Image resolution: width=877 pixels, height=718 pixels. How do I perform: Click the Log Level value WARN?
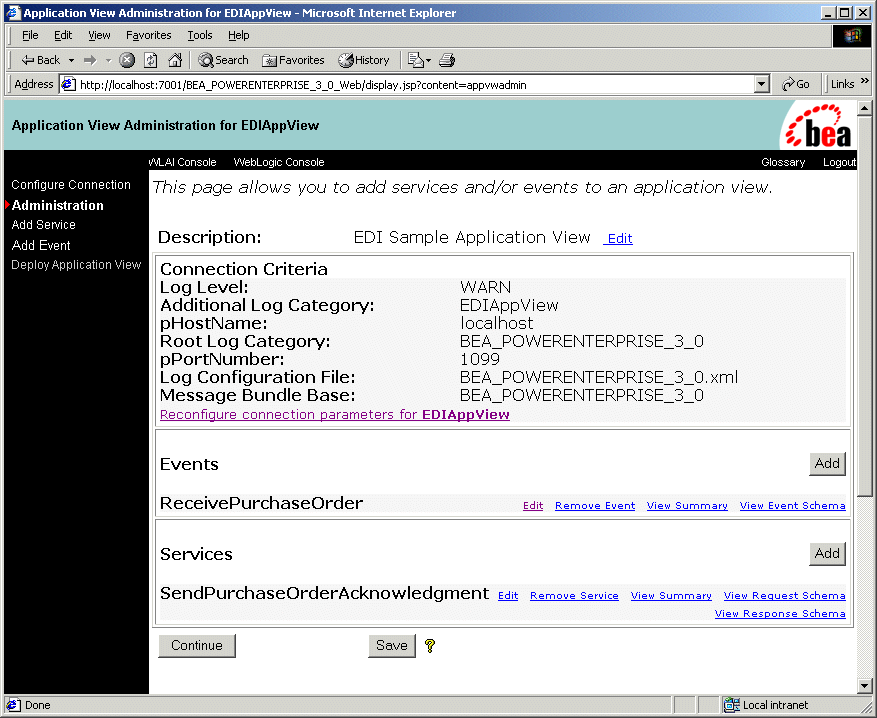485,287
